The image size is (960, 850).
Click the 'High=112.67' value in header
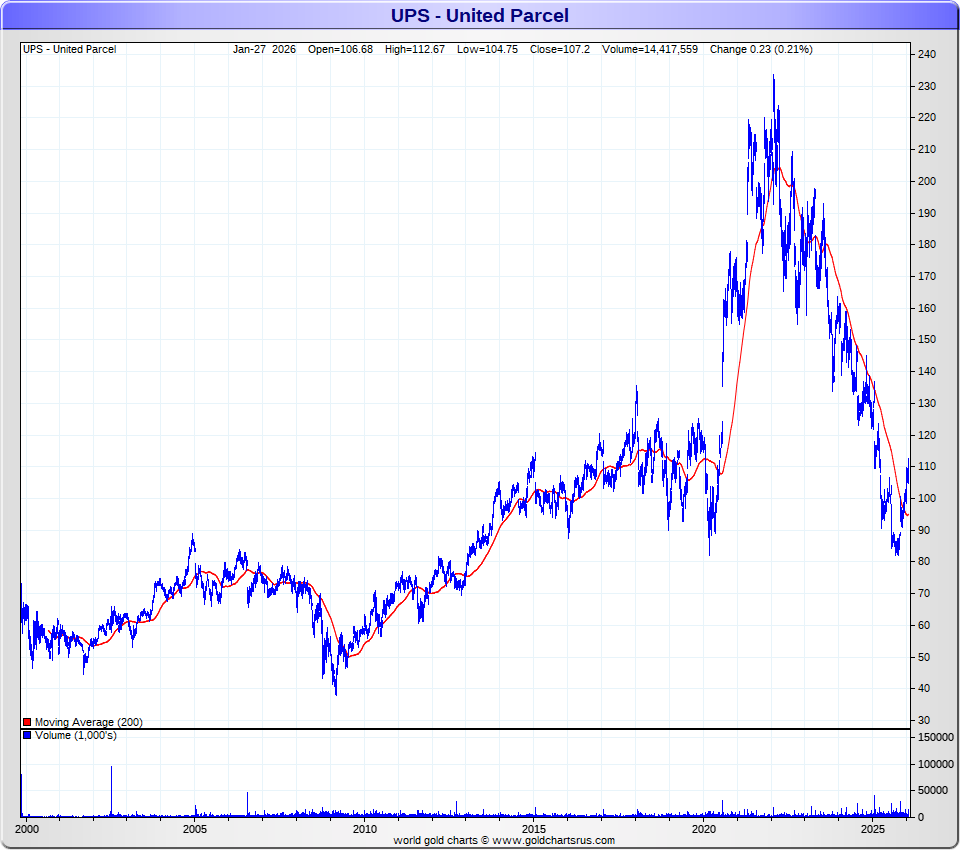point(415,49)
